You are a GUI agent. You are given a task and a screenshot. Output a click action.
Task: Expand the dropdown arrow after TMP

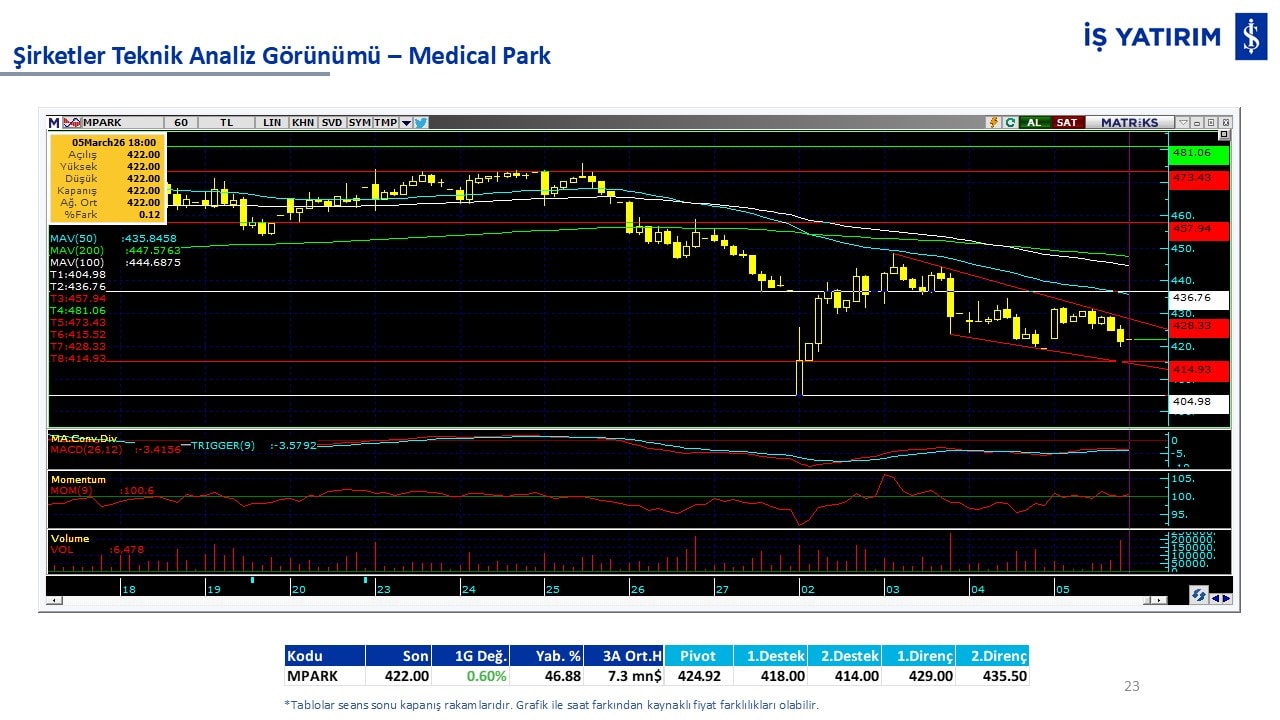[x=406, y=123]
